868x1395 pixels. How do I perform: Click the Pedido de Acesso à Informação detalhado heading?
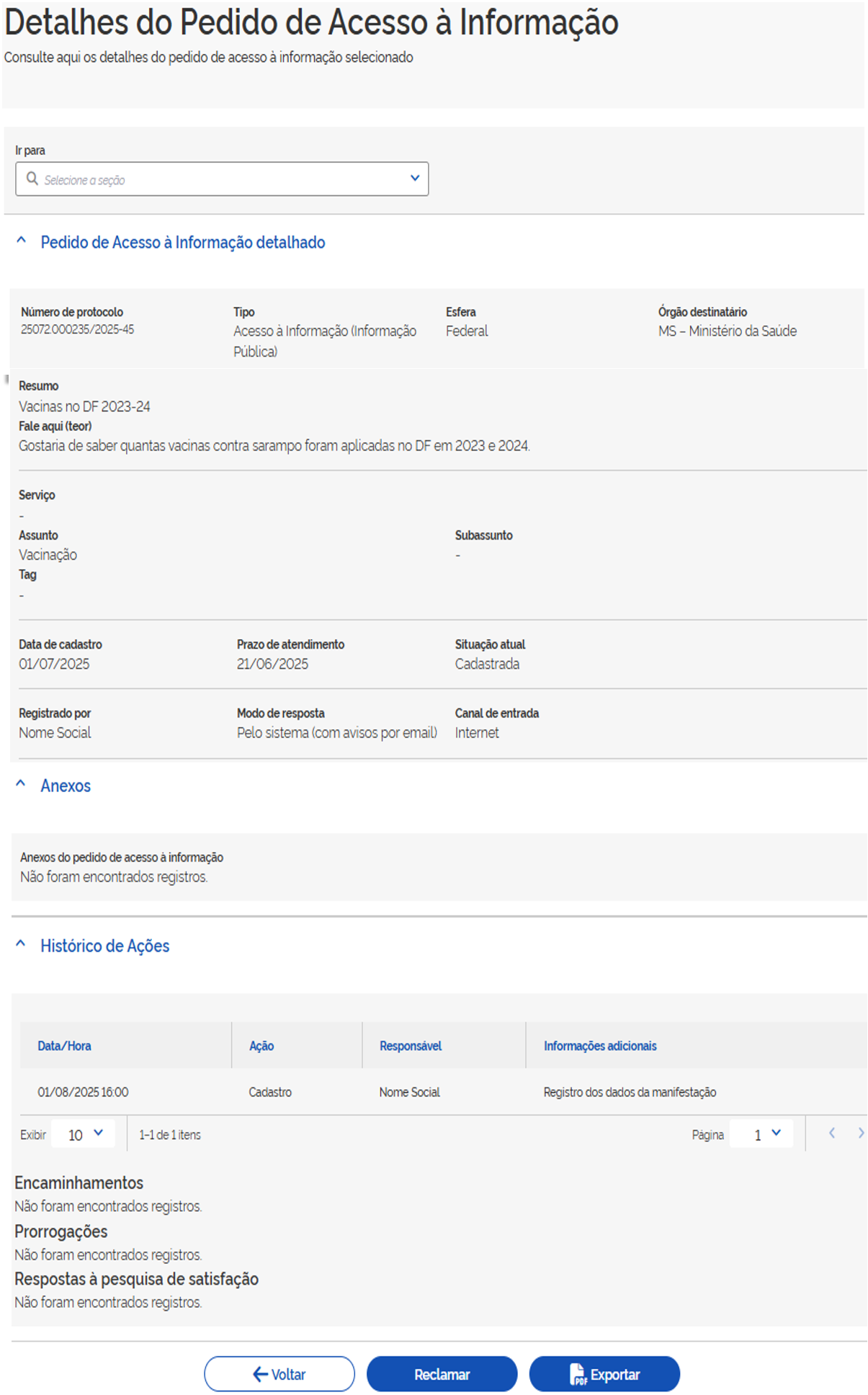coord(182,243)
